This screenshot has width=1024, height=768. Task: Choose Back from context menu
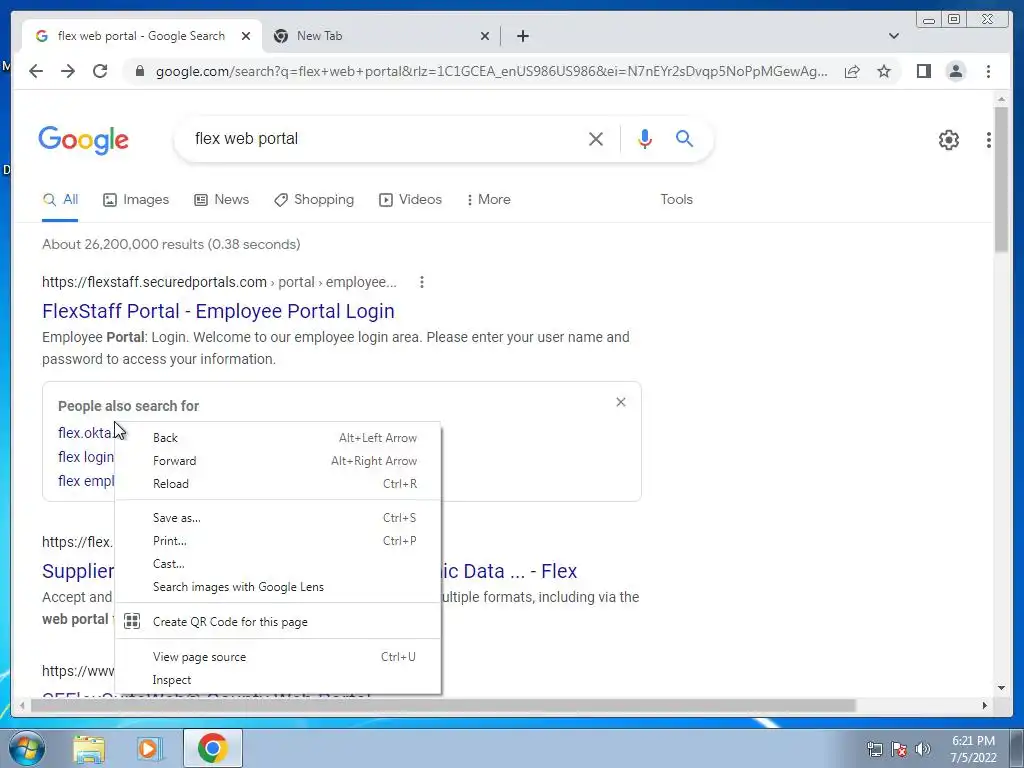[278, 438]
